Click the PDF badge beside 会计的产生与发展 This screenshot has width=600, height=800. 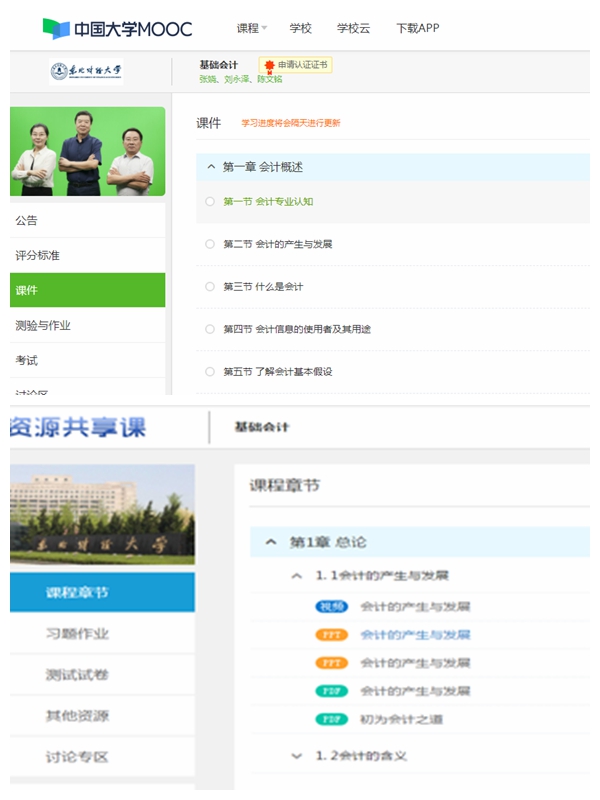click(331, 691)
